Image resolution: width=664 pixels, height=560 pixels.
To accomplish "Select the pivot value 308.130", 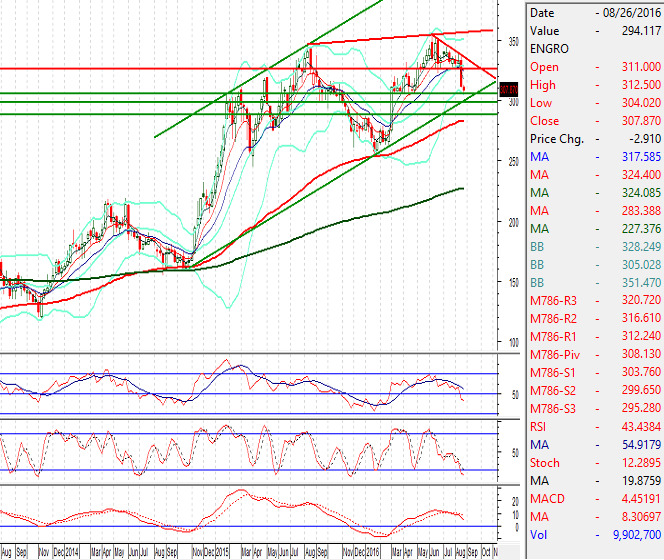I will pyautogui.click(x=641, y=354).
